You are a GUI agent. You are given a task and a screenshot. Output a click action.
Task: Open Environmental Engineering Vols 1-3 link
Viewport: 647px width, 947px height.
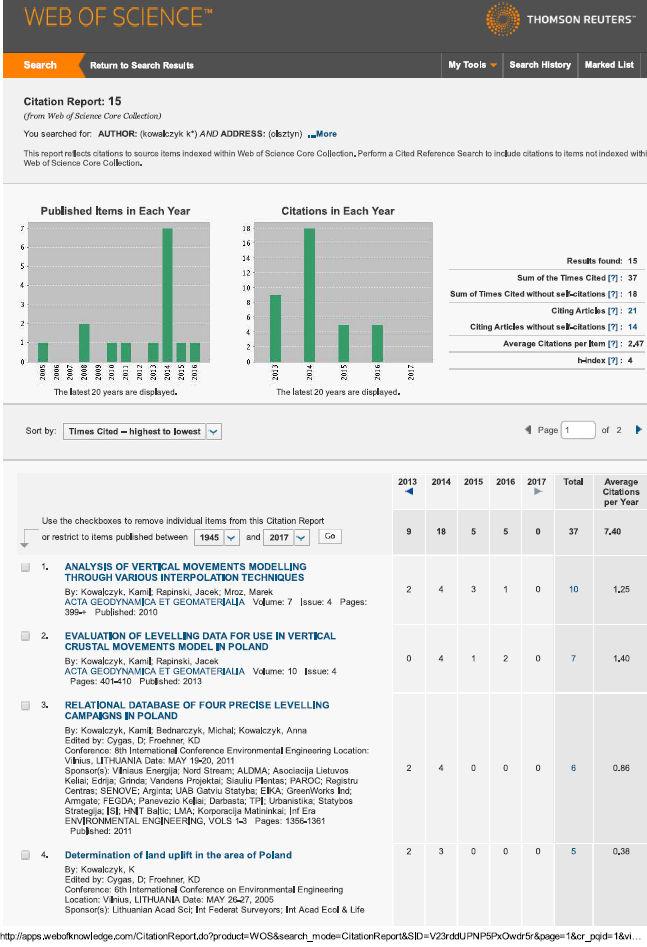(x=156, y=821)
